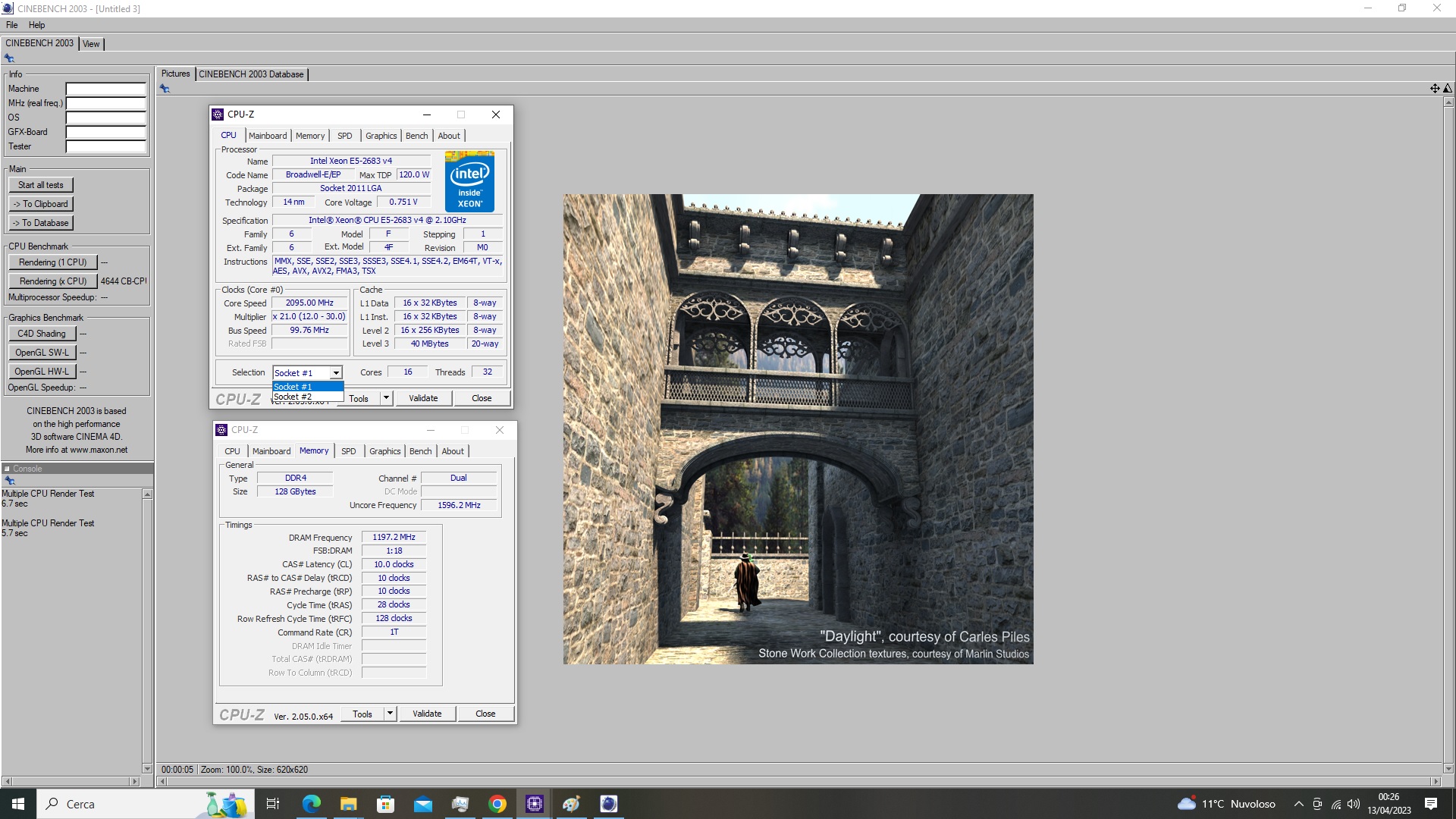Click the Meet Now tray icon
The height and width of the screenshot is (819, 1456).
point(1317,804)
